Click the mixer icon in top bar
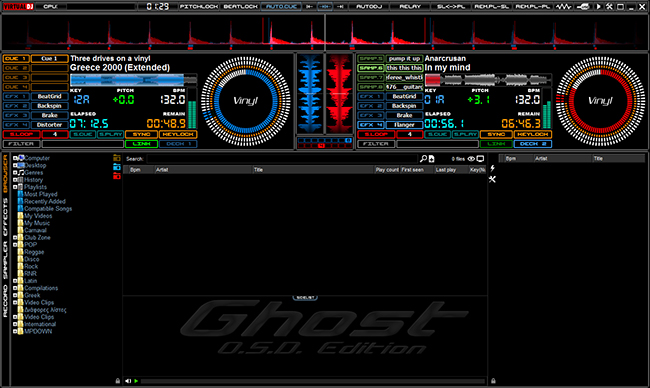Screen dimensions: 650x388 (x=583, y=6)
